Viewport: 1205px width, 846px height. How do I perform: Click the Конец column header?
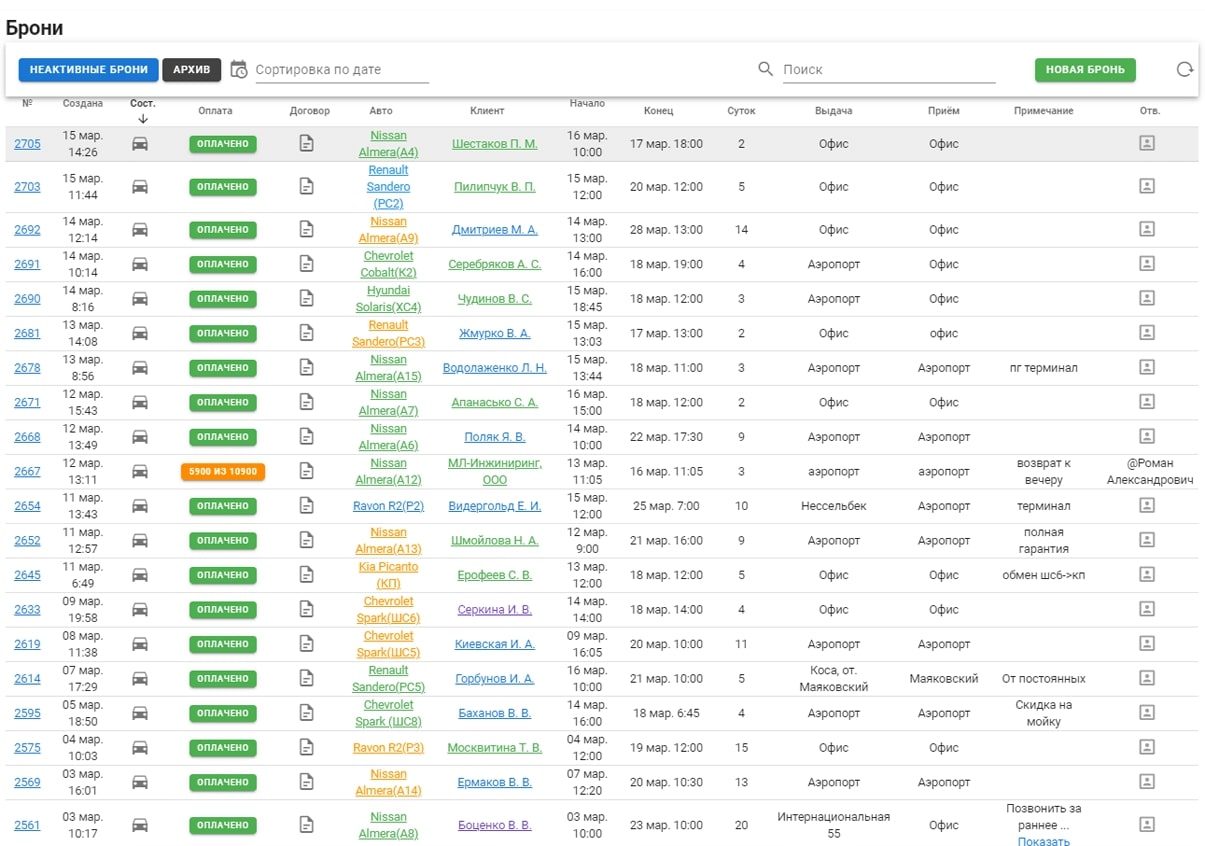(658, 111)
